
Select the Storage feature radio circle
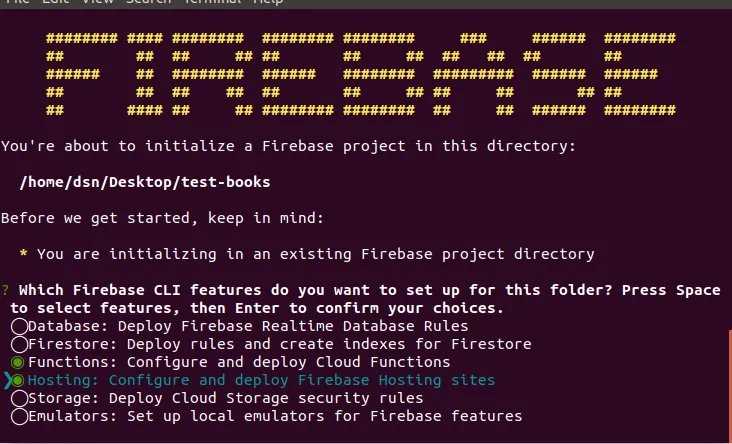coord(20,398)
